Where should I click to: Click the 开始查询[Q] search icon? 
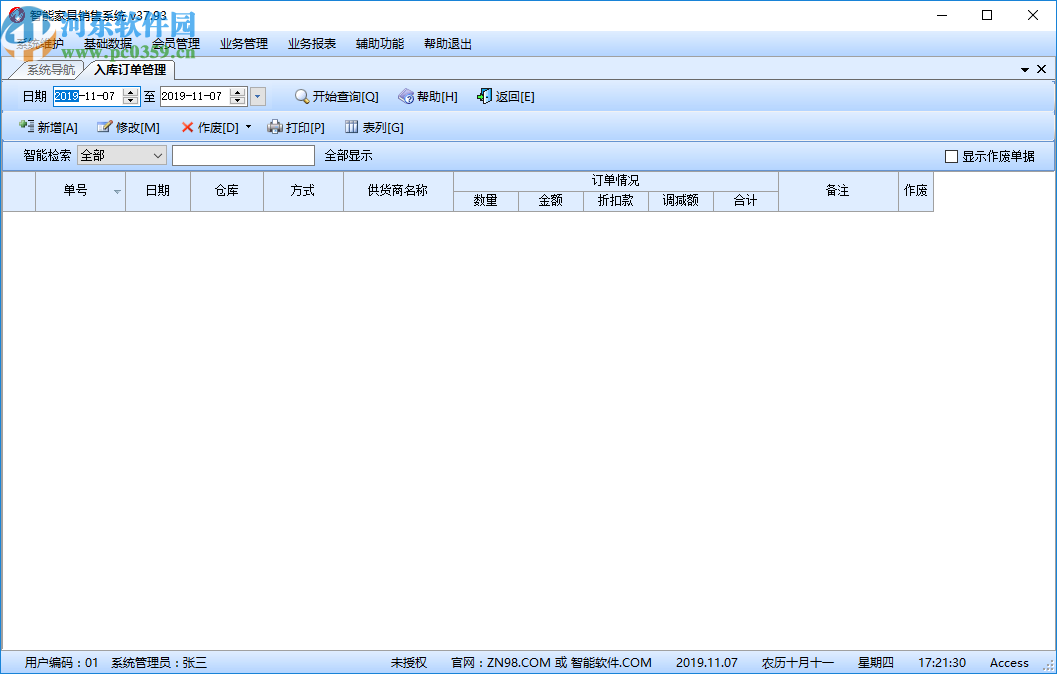[x=301, y=96]
